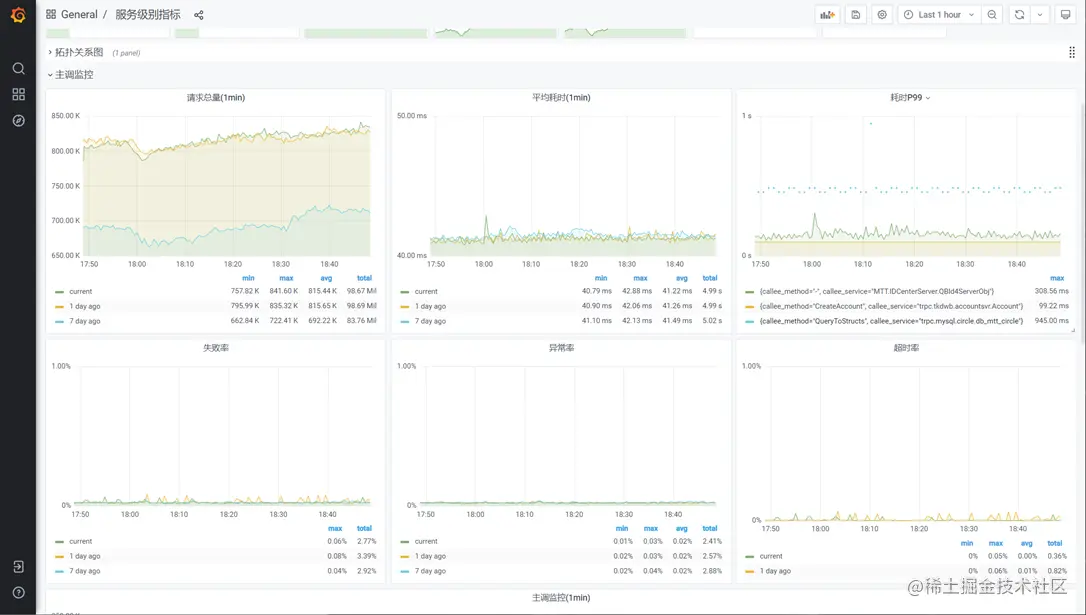Toggle 1 day ago series in 超时率 legend
1086x615 pixels.
pyautogui.click(x=775, y=571)
